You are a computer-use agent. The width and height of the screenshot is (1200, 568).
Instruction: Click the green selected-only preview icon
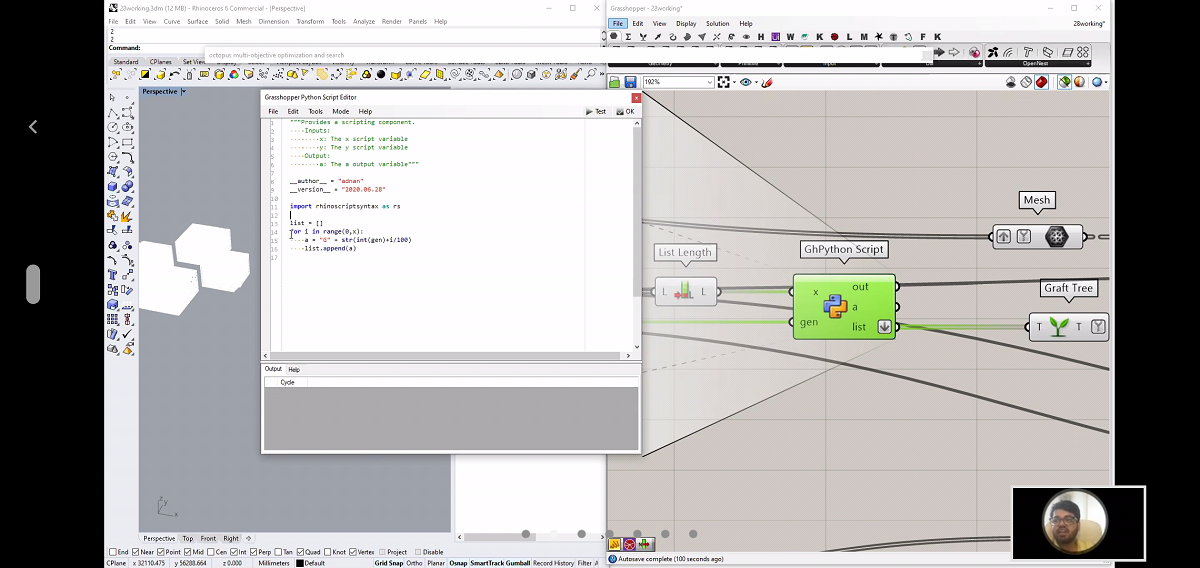tap(1064, 82)
